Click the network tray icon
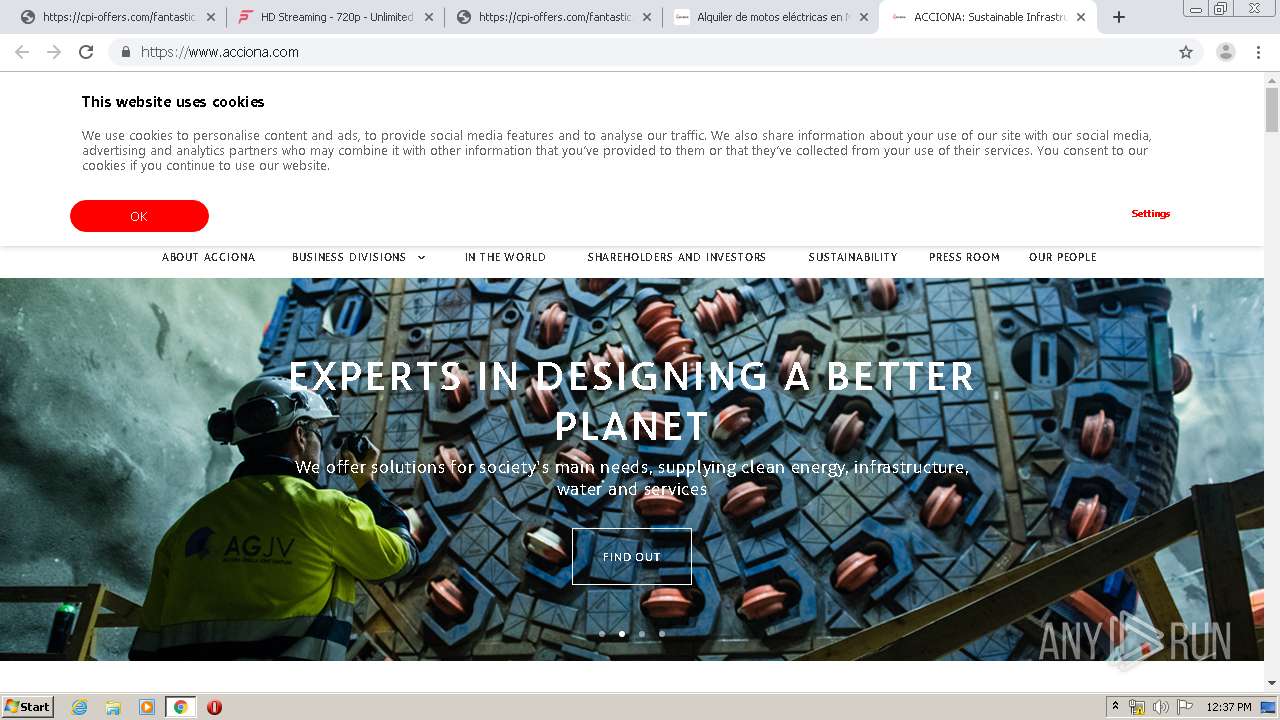This screenshot has height=720, width=1280. pos(1137,707)
